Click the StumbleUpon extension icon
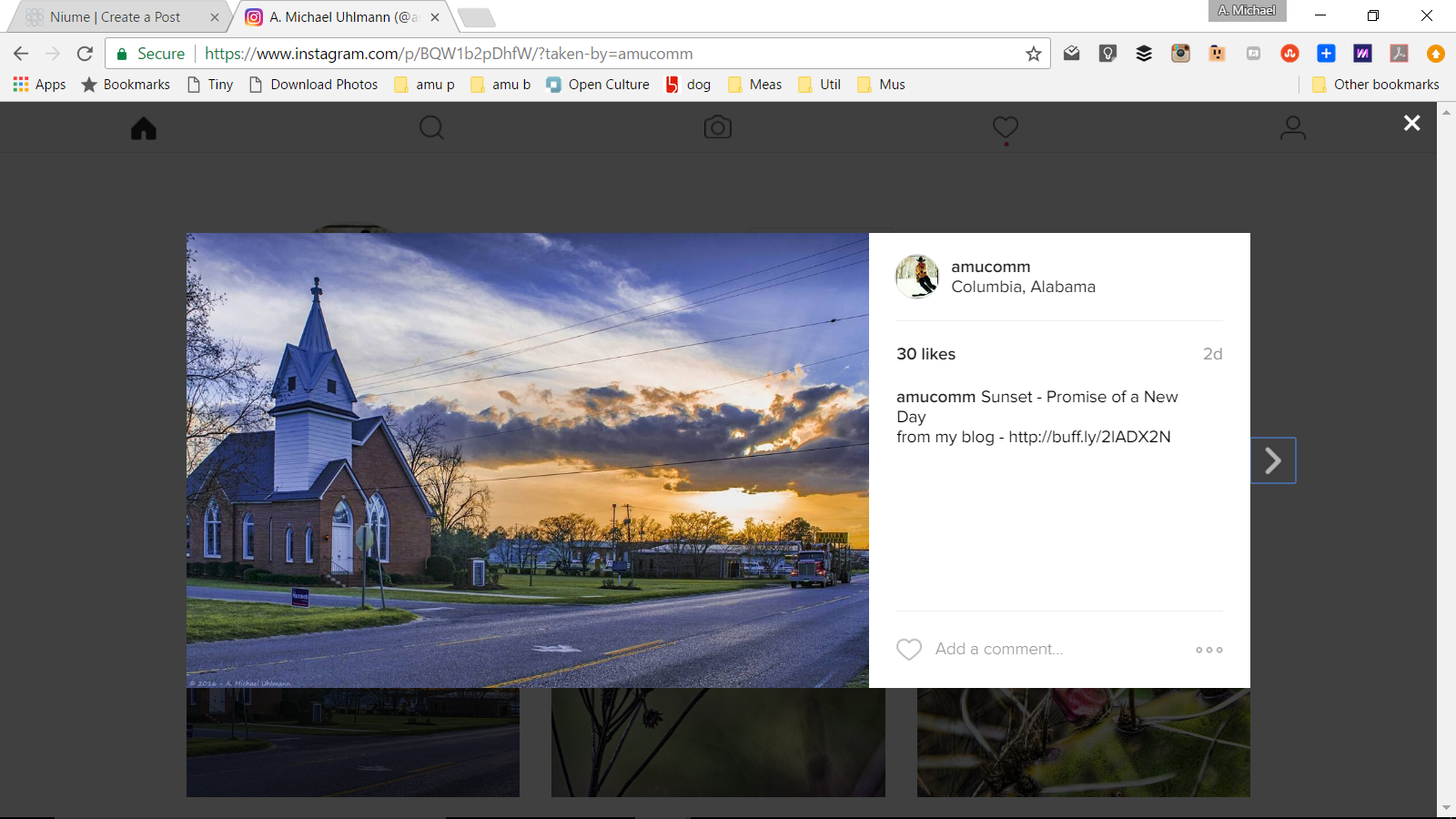 [x=1289, y=54]
